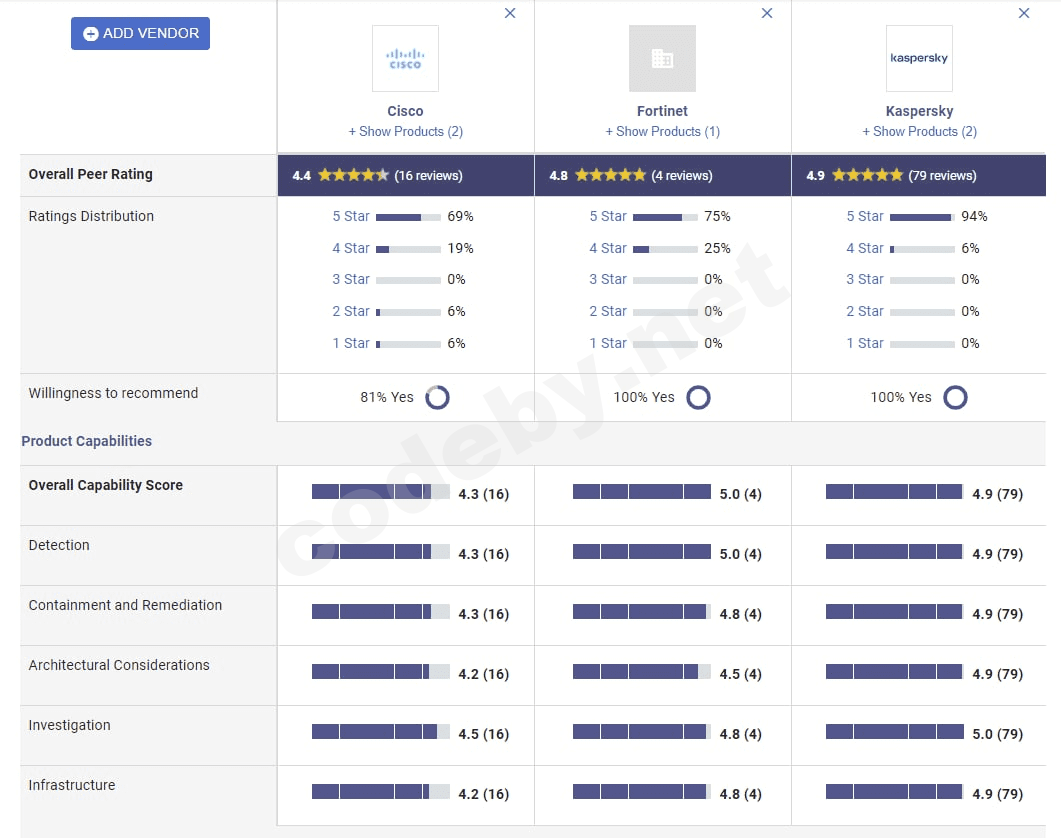Expand Kaspersky's Show Products (2)
The height and width of the screenshot is (838, 1061).
(919, 131)
